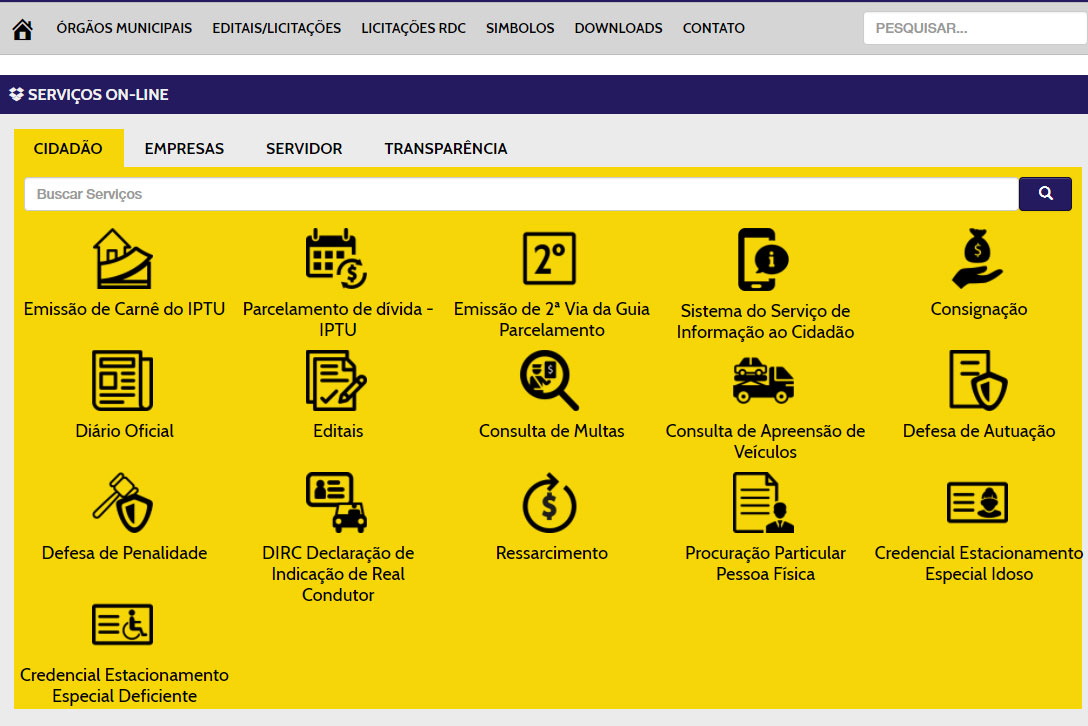
Task: Switch to the Transparência tab
Action: click(446, 148)
